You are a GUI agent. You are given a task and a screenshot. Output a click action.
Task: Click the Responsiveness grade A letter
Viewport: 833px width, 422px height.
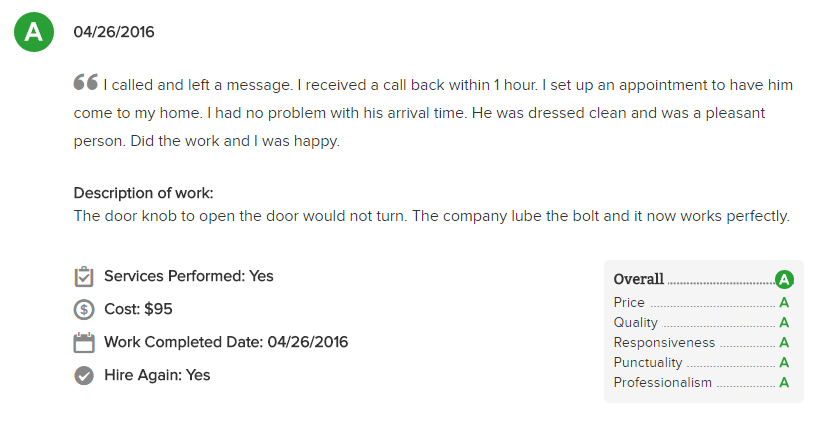click(784, 343)
